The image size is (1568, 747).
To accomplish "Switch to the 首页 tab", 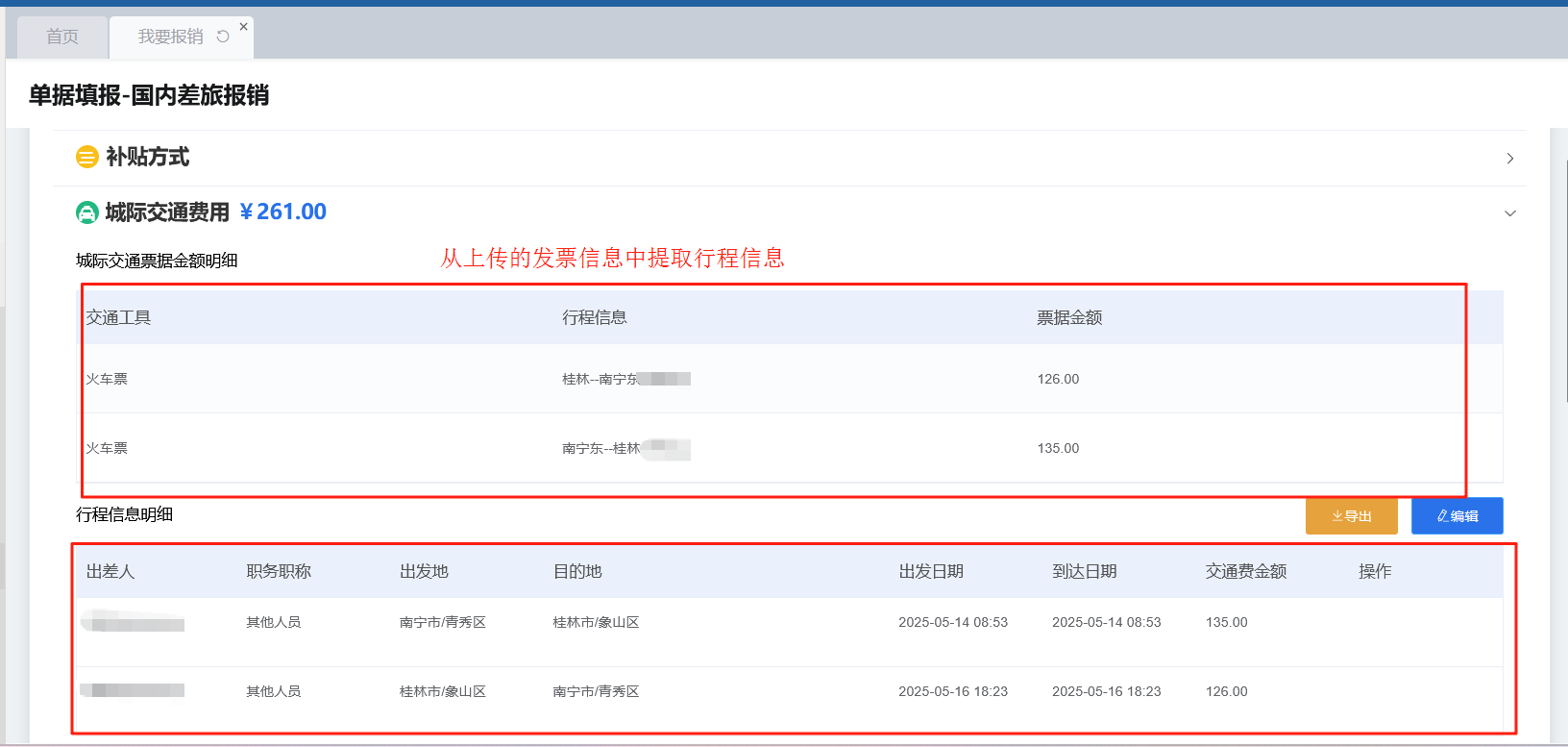I will tap(62, 37).
